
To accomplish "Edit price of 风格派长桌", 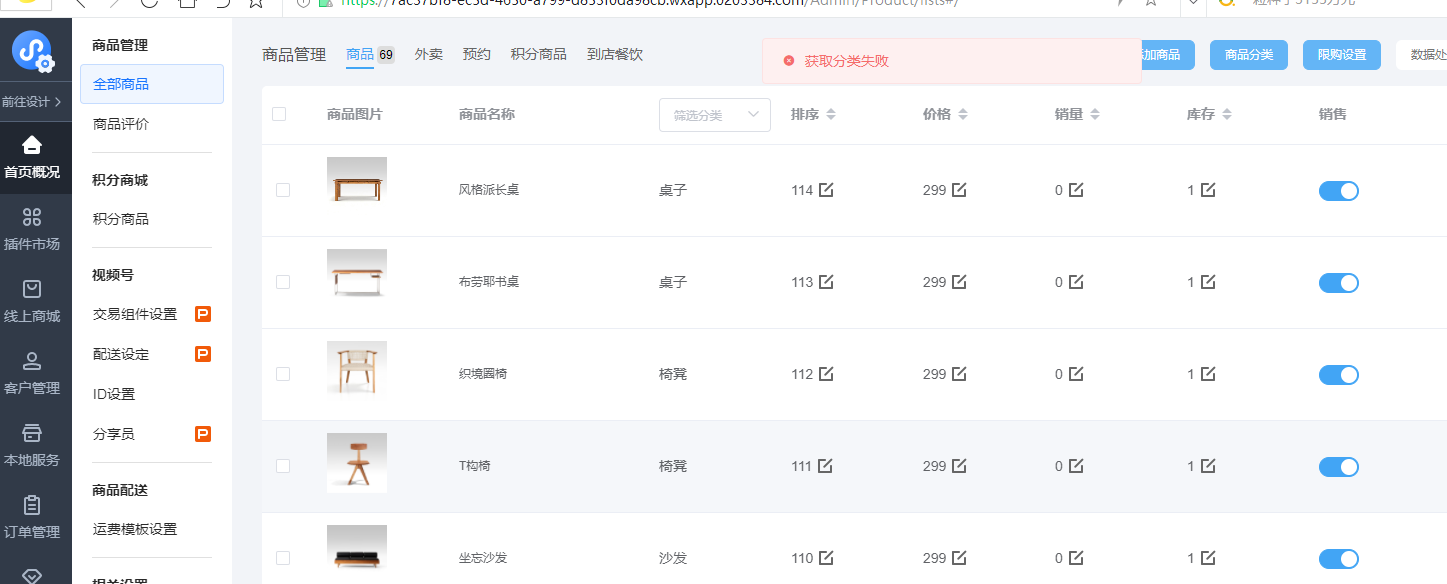I will 959,190.
